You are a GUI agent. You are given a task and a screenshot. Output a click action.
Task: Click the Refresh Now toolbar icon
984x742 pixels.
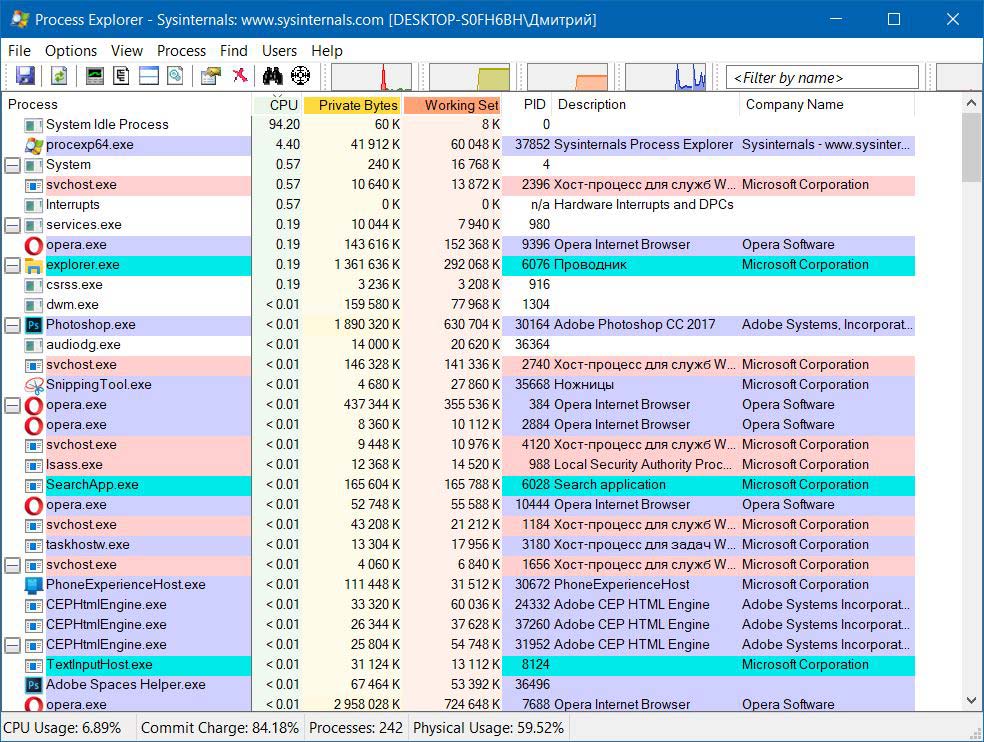pos(59,76)
